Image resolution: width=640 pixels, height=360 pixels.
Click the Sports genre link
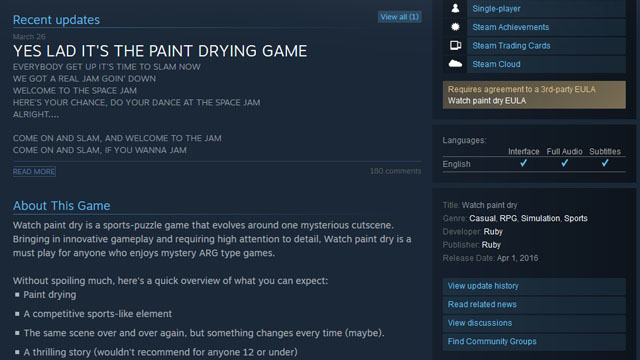(x=576, y=218)
